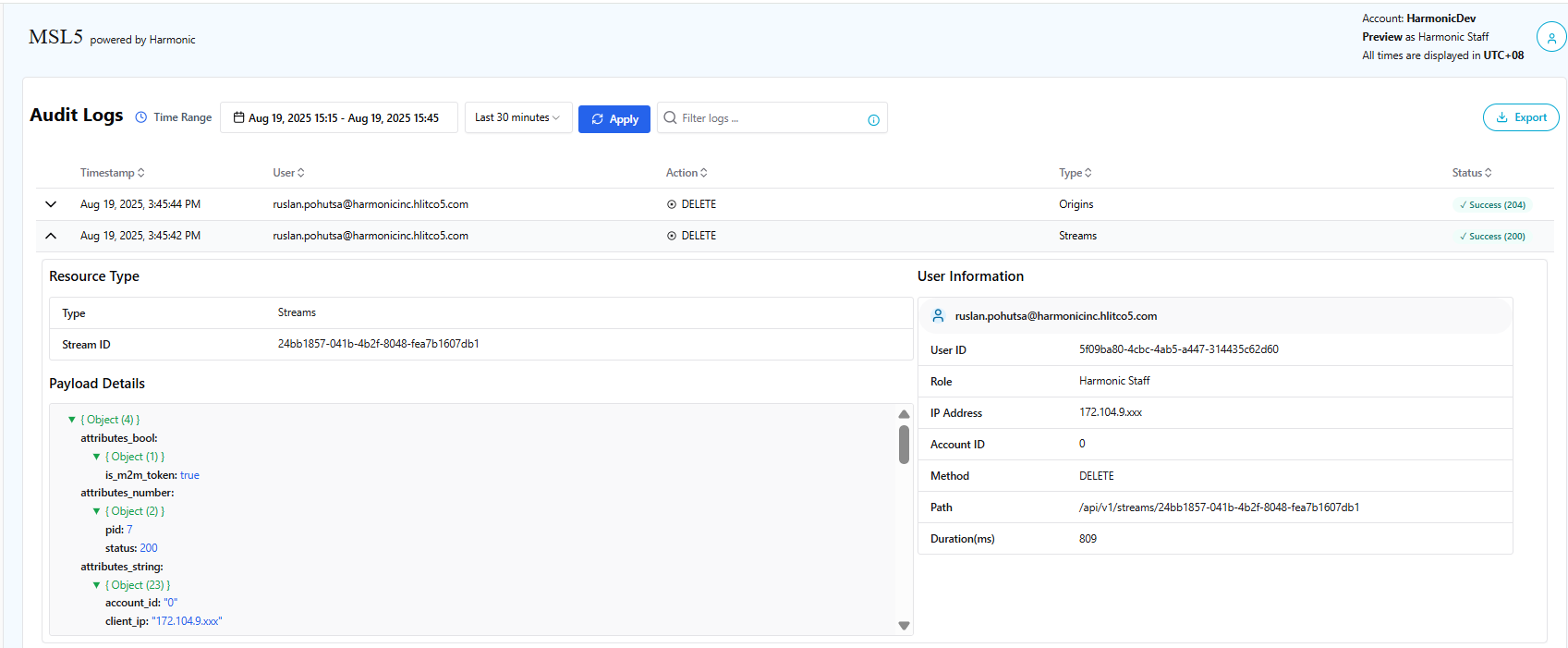This screenshot has width=1568, height=648.
Task: Click the clock icon beside Time Range
Action: 141,117
